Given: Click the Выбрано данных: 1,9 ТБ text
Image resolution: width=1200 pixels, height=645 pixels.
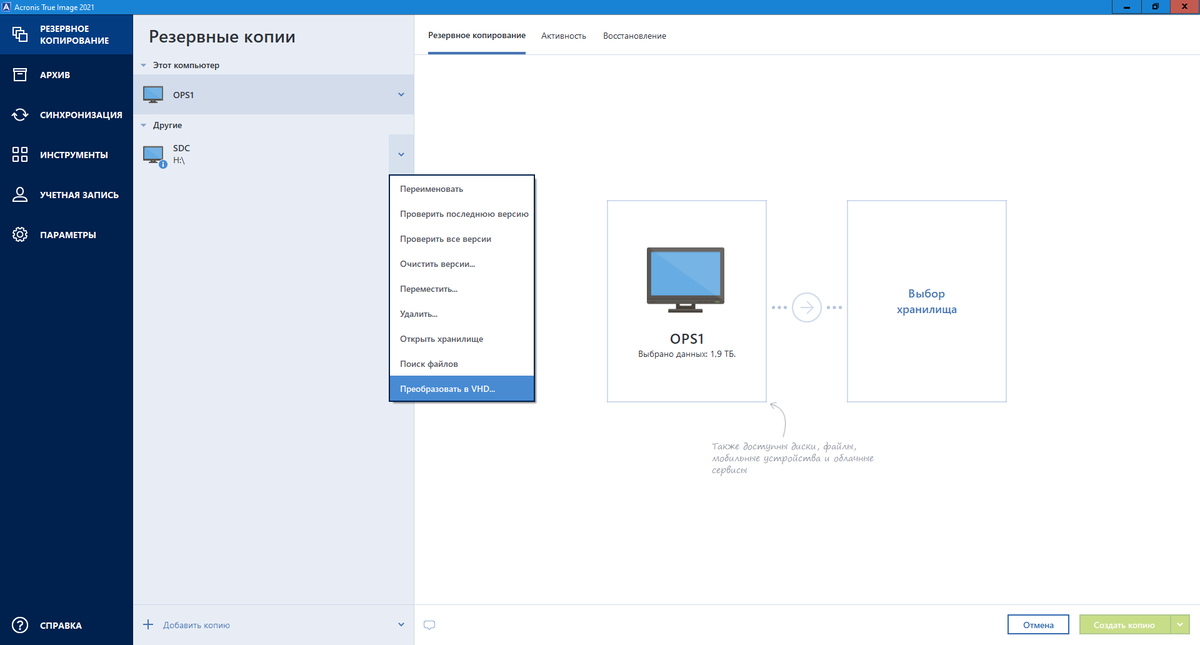Looking at the screenshot, I should click(687, 354).
